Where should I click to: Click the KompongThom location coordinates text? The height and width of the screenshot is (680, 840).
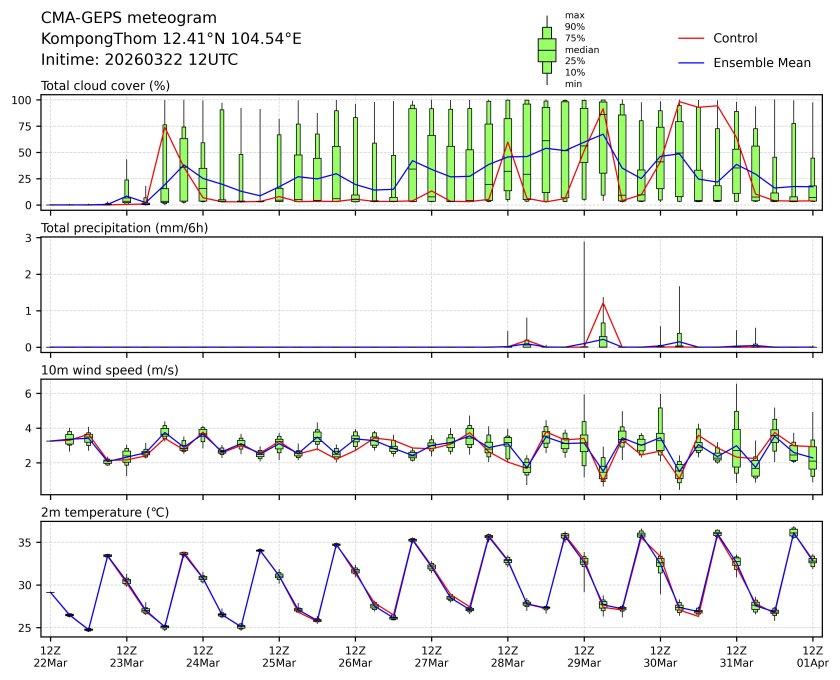coord(171,39)
